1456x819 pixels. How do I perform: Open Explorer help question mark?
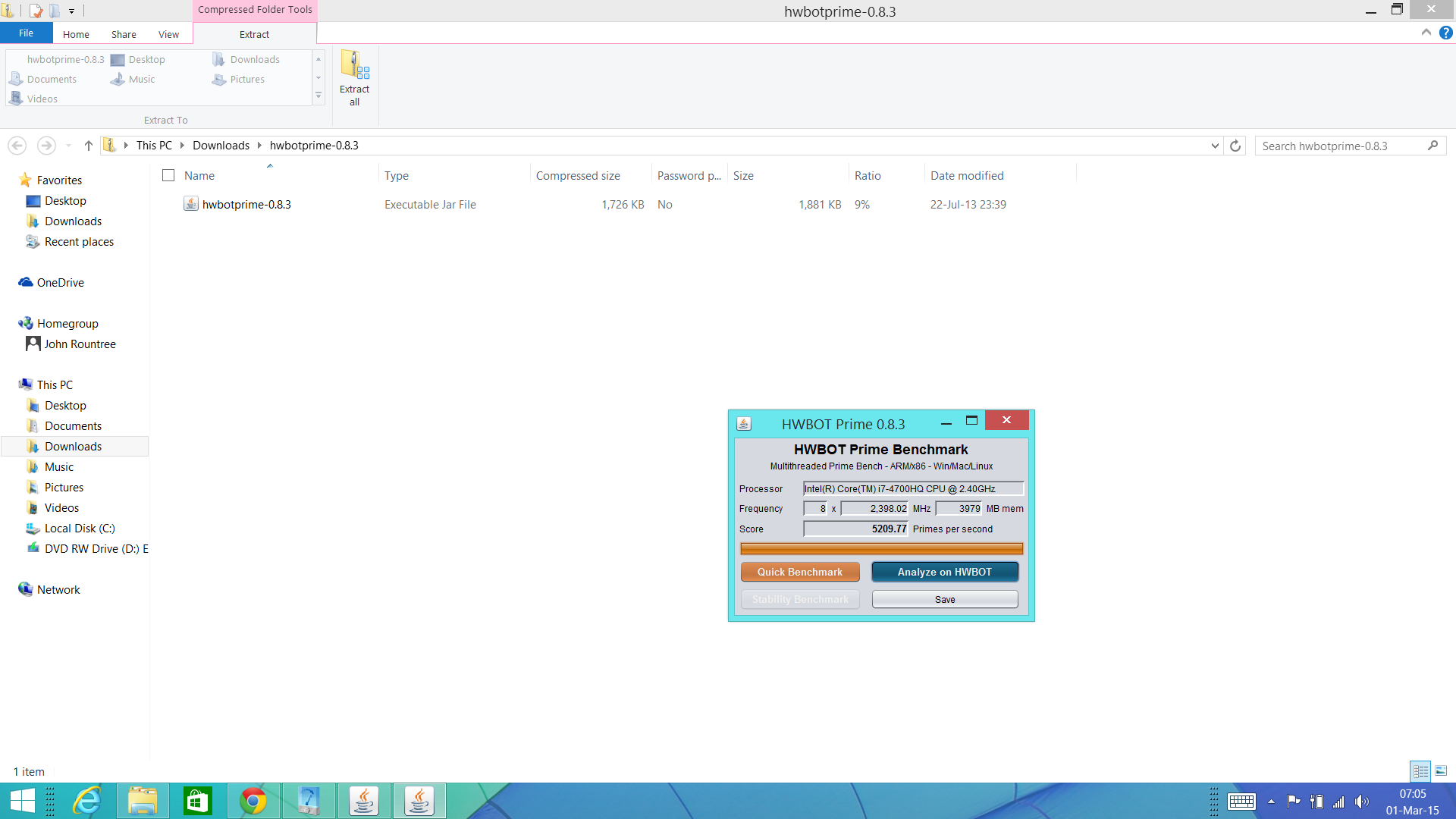1446,33
